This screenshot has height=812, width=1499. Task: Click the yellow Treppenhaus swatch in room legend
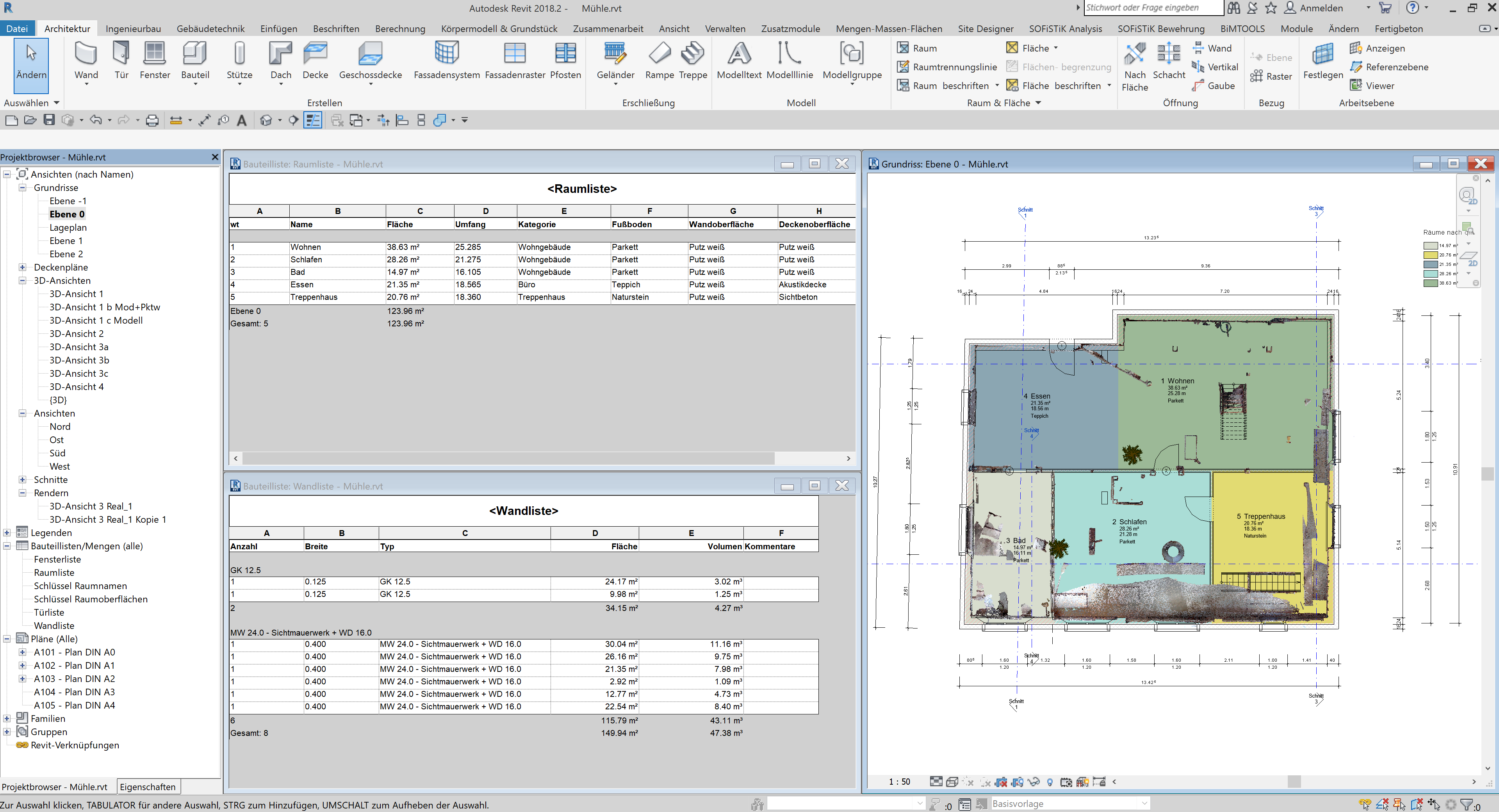1431,255
